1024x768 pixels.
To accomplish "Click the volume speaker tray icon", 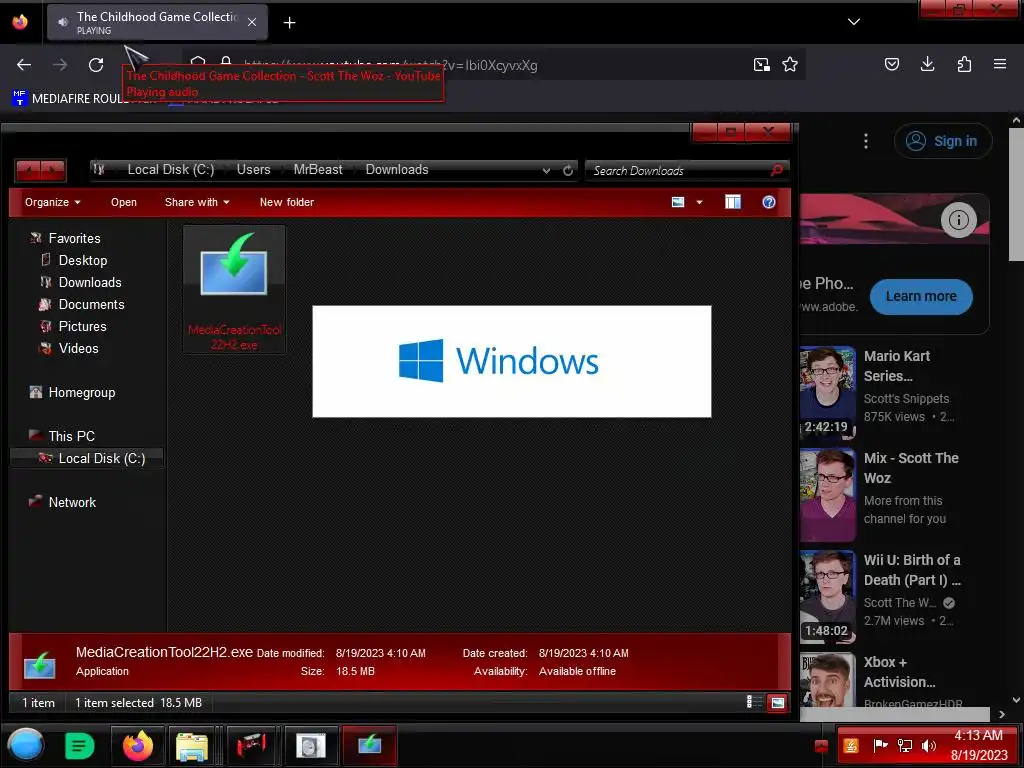I will (929, 746).
